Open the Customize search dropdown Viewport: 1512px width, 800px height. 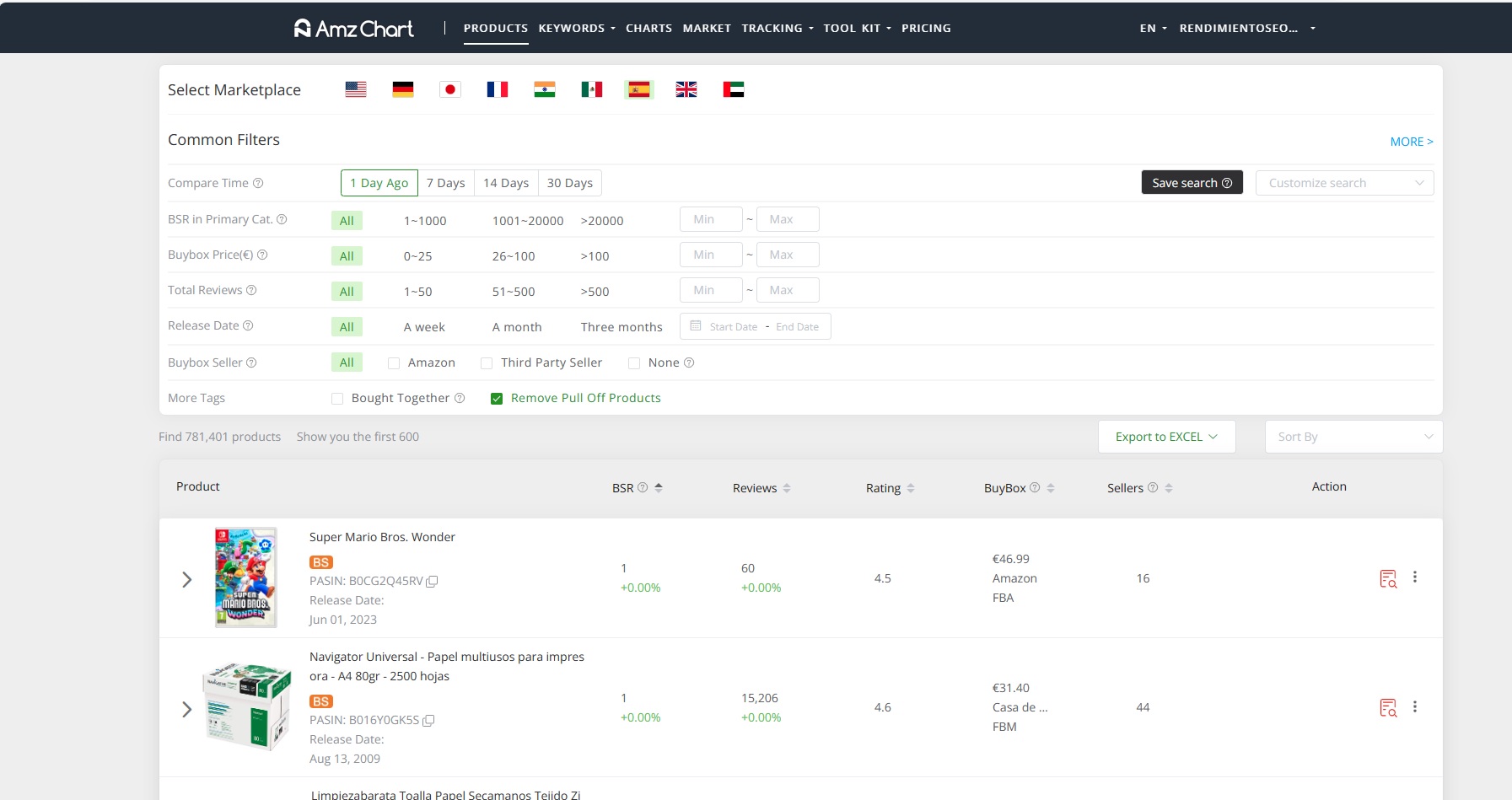pyautogui.click(x=1344, y=183)
